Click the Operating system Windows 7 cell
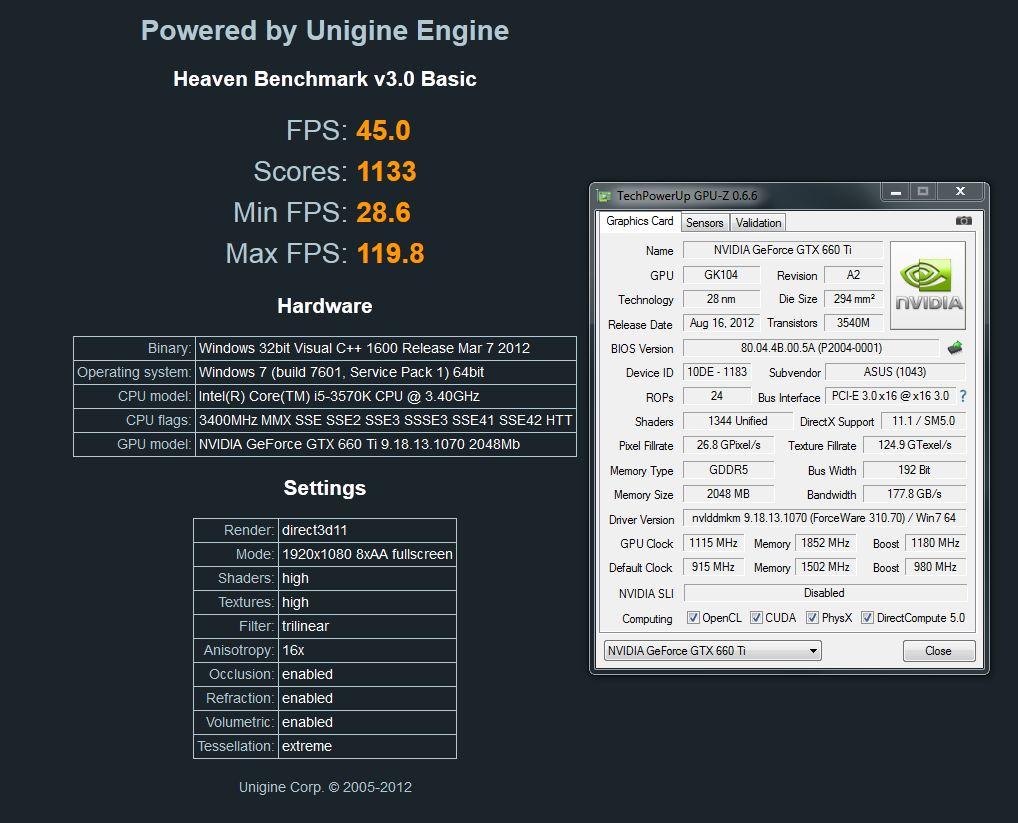 point(386,373)
